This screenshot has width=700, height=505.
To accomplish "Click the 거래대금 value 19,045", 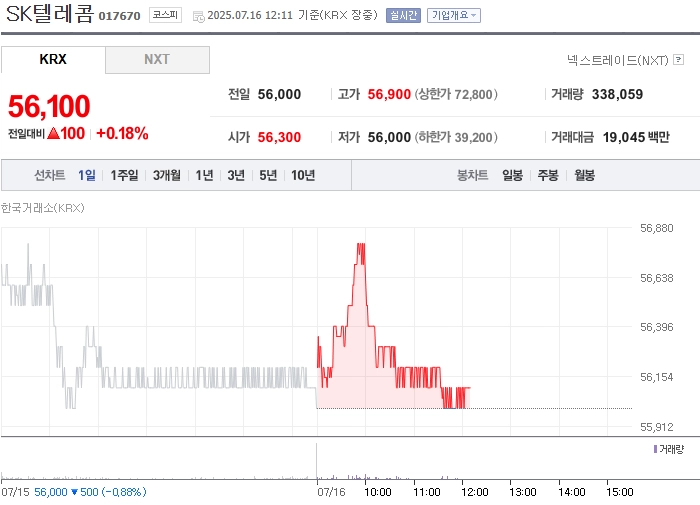I will pos(624,137).
